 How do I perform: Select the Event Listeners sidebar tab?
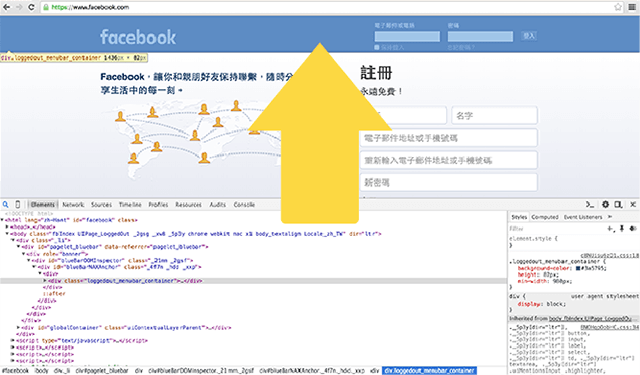[x=583, y=217]
